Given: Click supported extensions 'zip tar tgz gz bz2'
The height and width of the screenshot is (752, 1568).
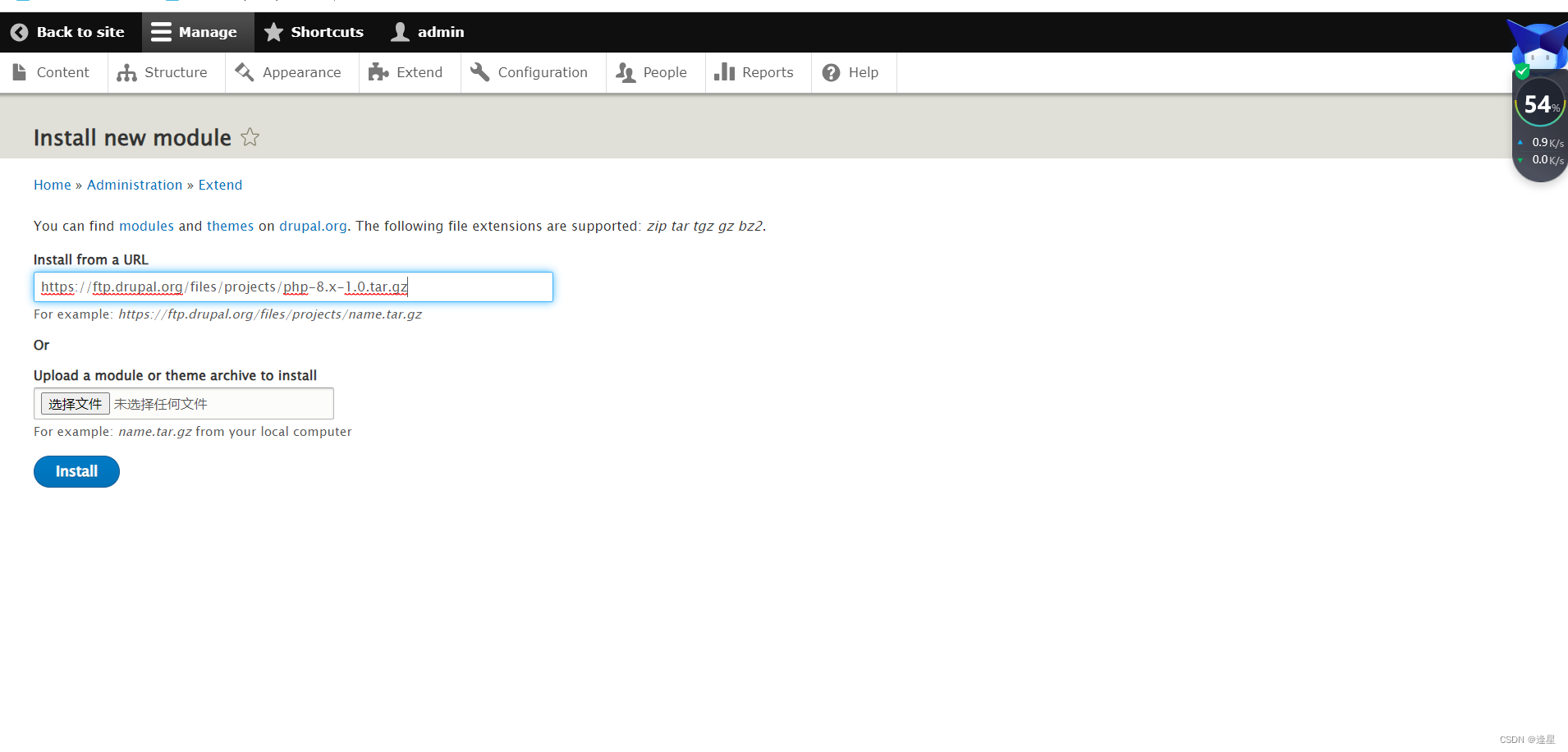Looking at the screenshot, I should click(704, 226).
